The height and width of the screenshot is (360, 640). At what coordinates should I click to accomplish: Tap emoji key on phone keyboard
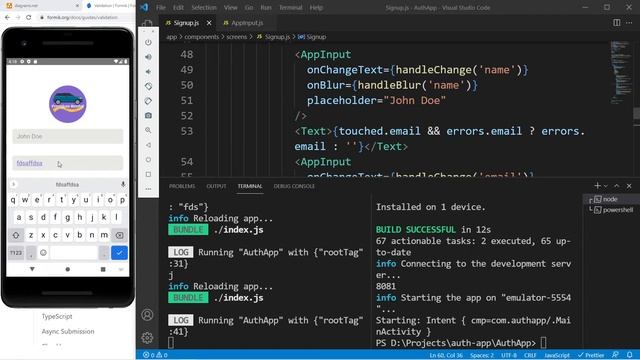tap(43, 253)
